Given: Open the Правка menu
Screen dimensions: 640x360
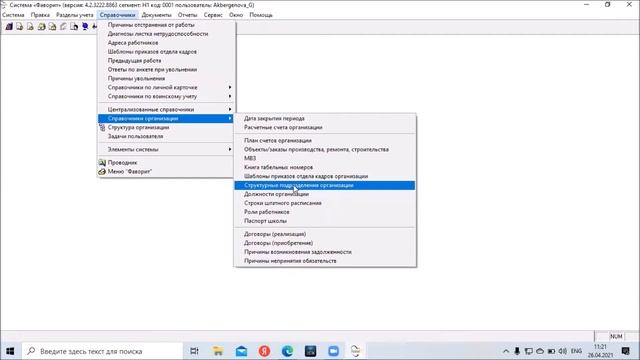Looking at the screenshot, I should click(40, 15).
